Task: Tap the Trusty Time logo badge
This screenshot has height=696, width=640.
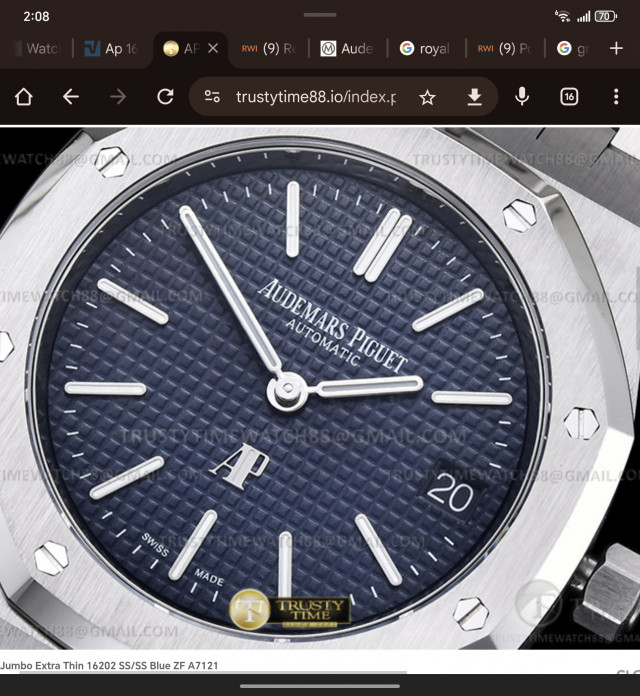Action: point(290,609)
